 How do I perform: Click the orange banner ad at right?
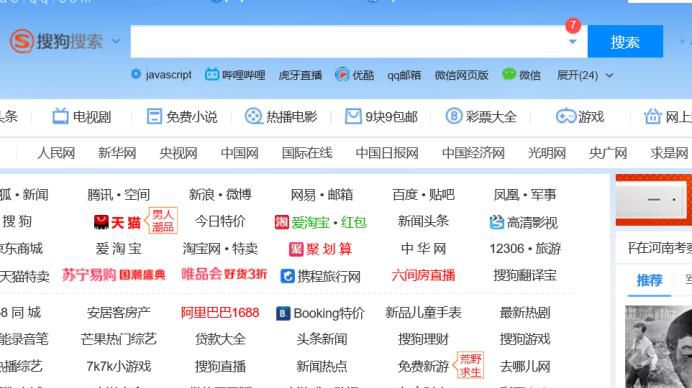click(654, 200)
